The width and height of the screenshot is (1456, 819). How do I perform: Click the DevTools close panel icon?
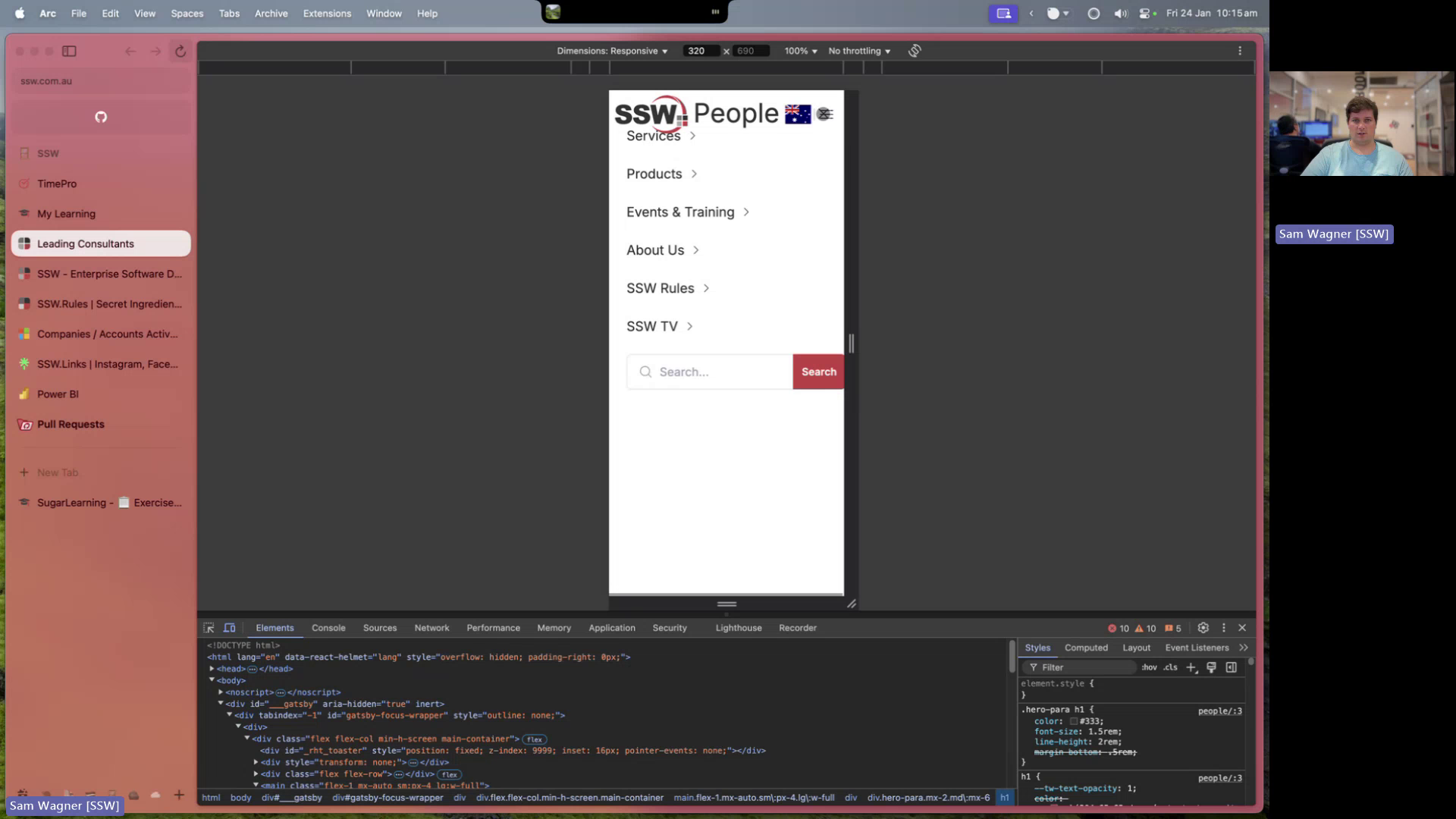point(1243,628)
